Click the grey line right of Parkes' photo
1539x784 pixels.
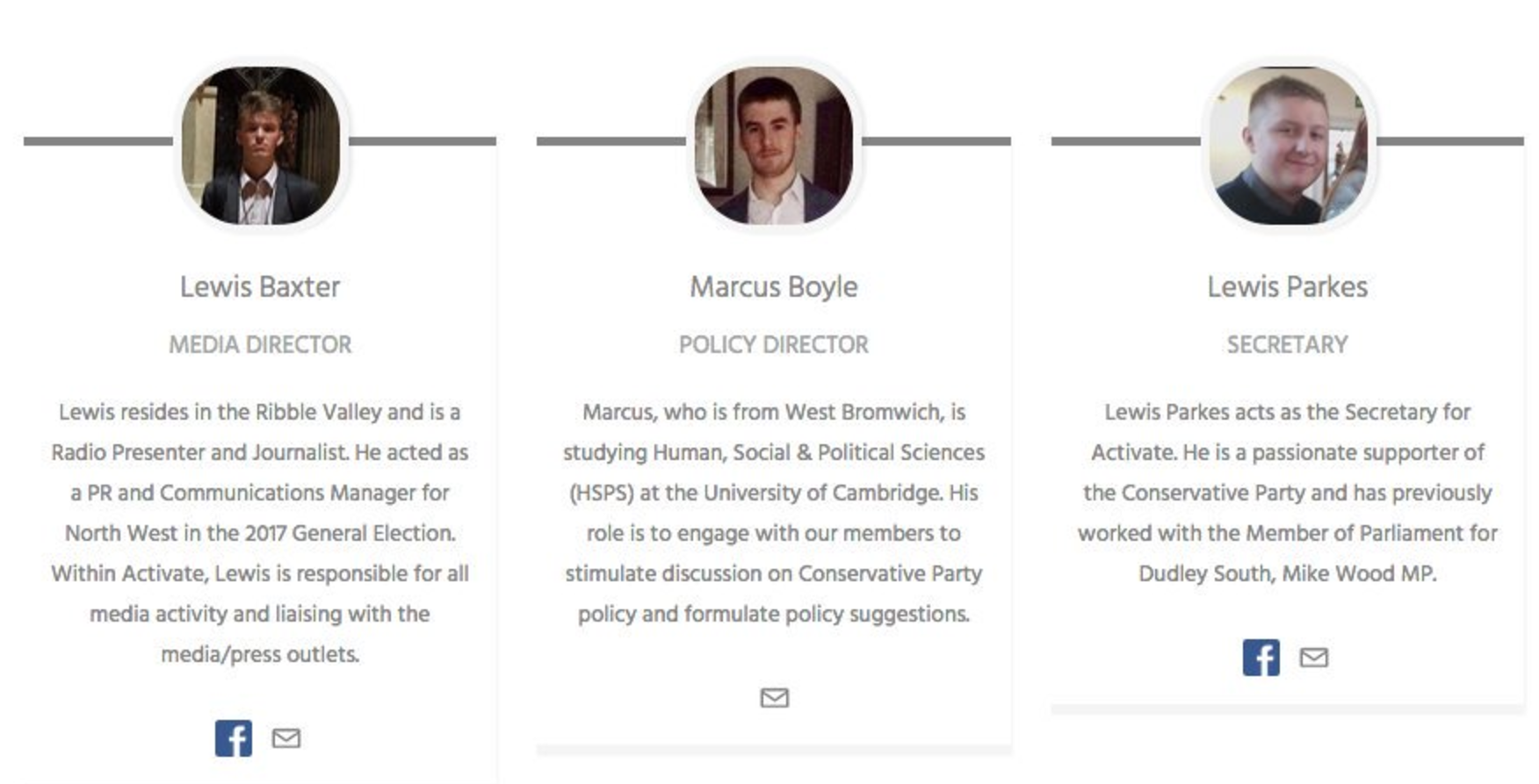(1450, 140)
